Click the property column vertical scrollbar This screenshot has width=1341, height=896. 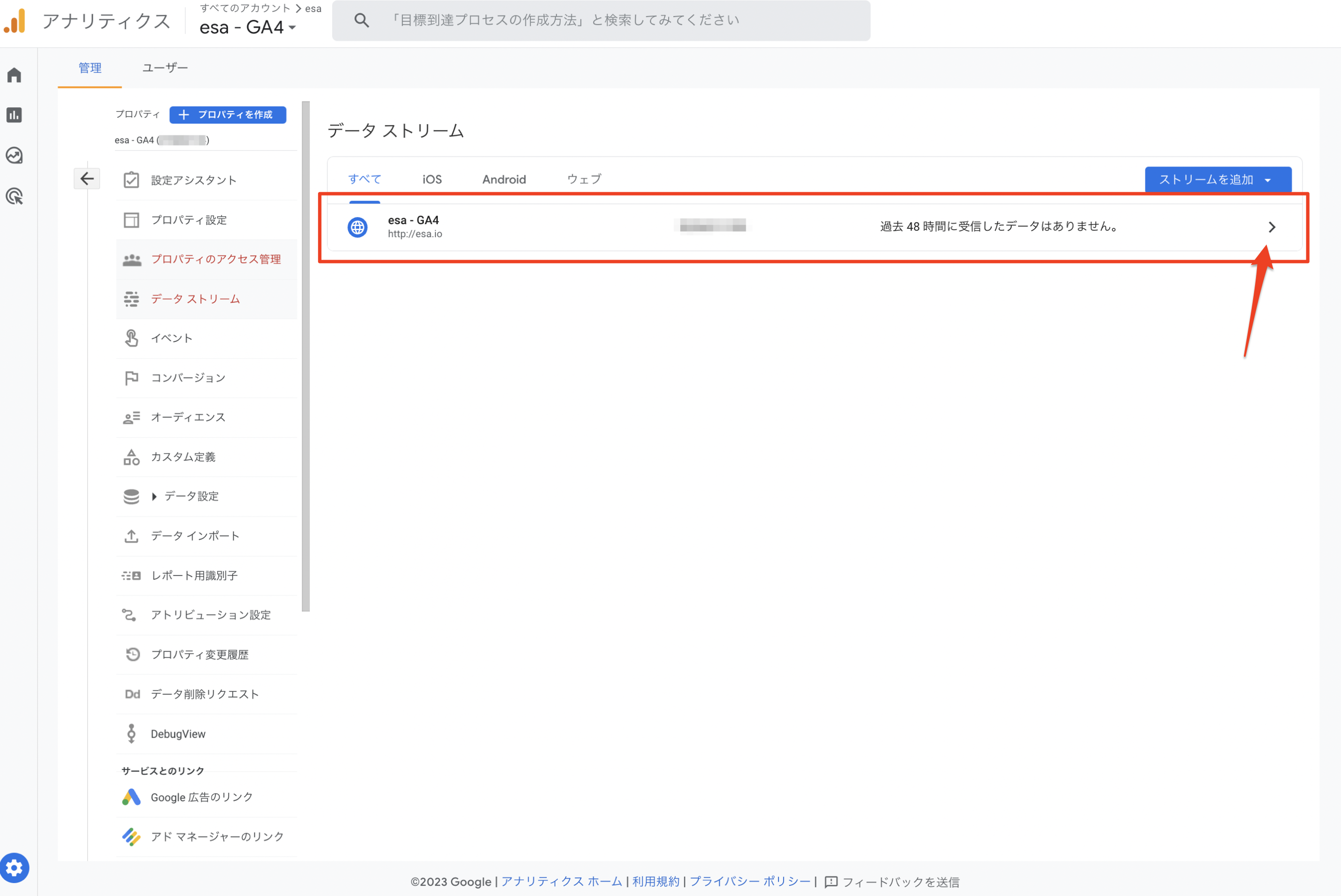pos(306,357)
